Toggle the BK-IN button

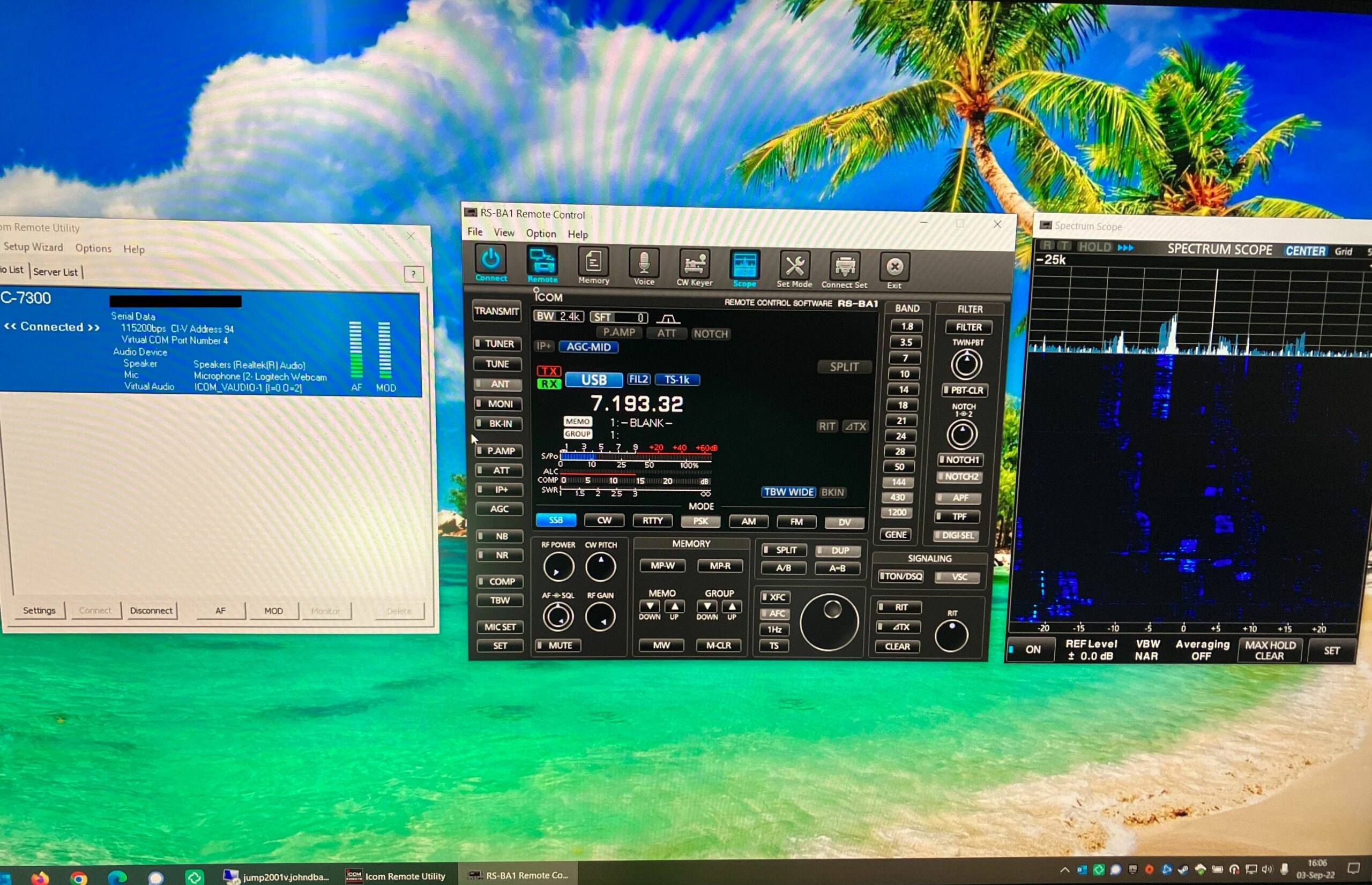499,424
